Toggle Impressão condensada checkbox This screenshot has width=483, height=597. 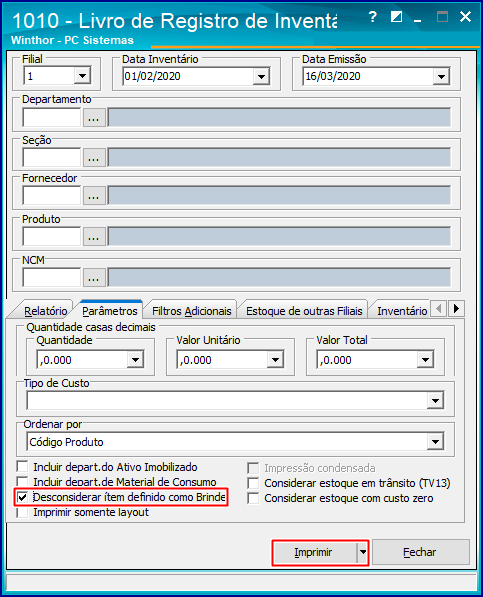(253, 468)
